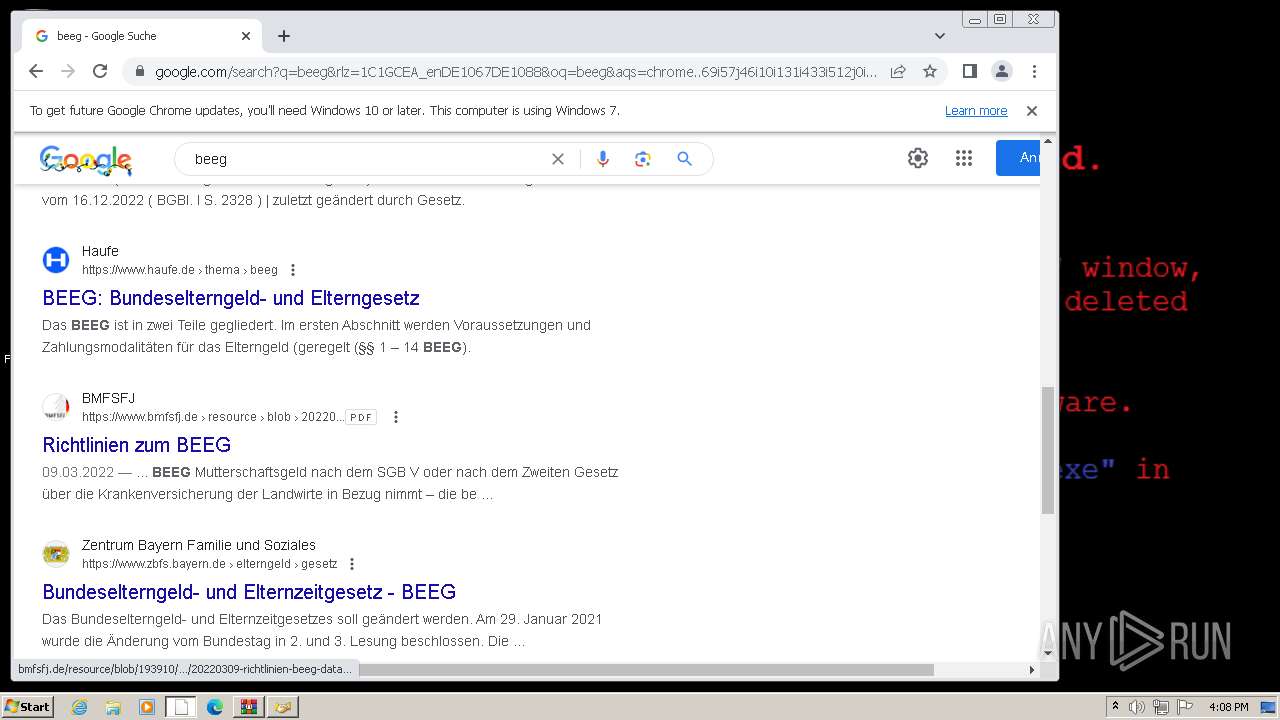Viewport: 1280px width, 720px height.
Task: Click into the Google search field
Action: point(370,159)
